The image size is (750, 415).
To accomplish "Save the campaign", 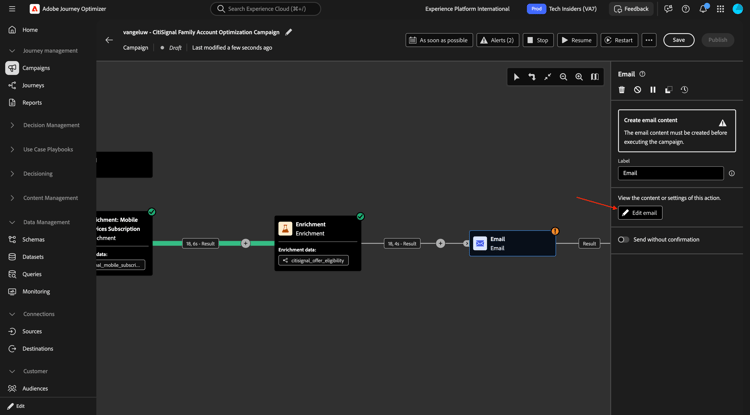I will coord(679,40).
